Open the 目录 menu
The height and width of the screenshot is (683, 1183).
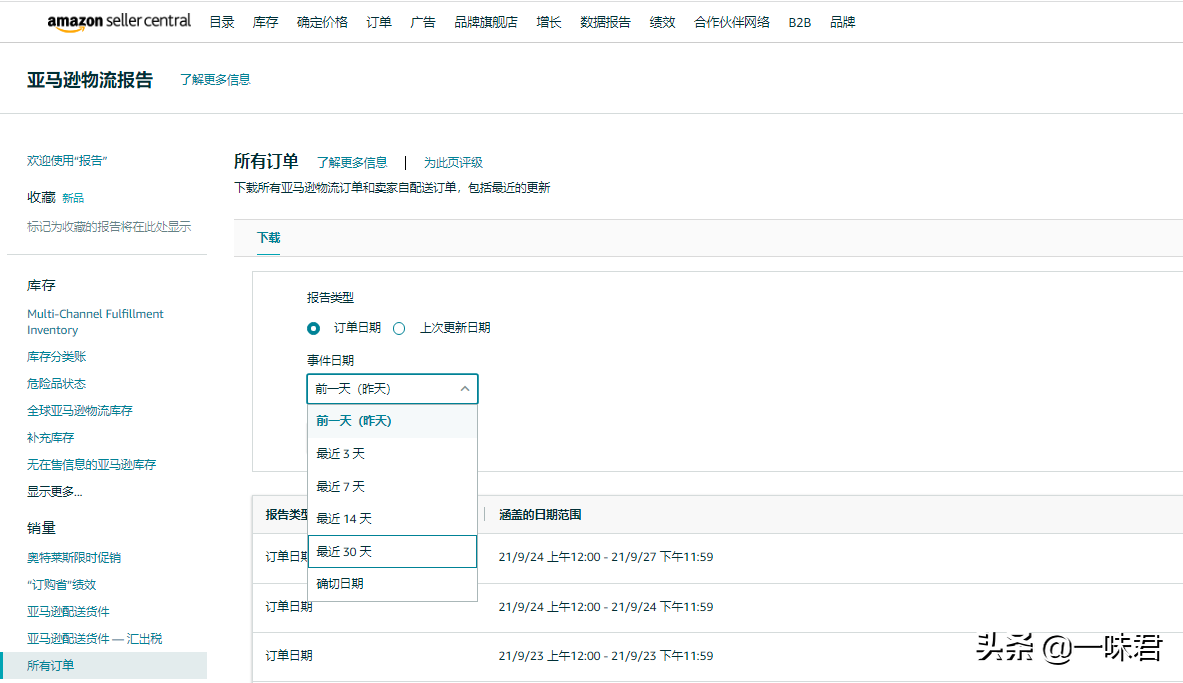(x=222, y=23)
